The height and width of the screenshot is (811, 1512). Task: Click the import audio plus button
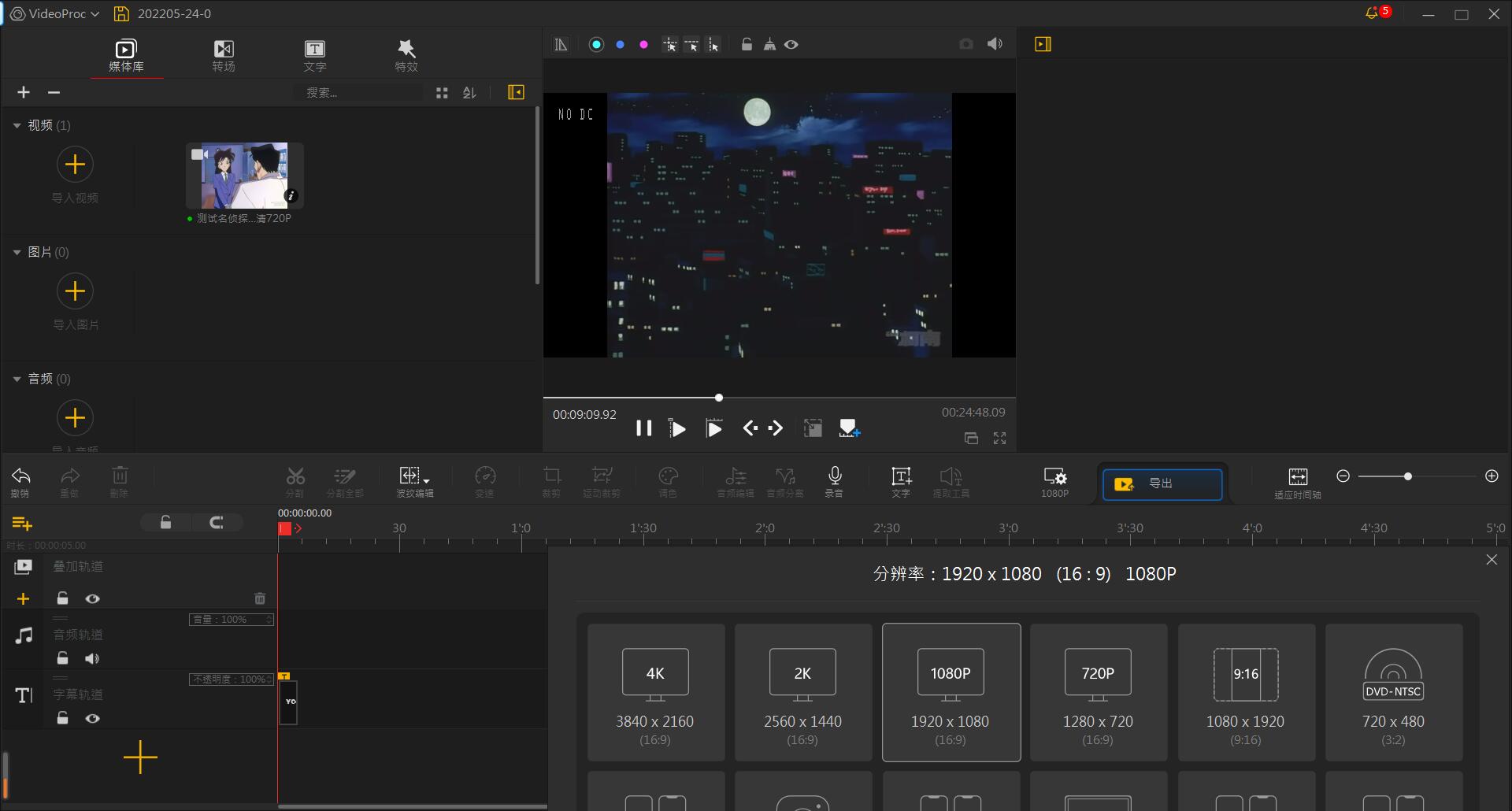pos(75,417)
